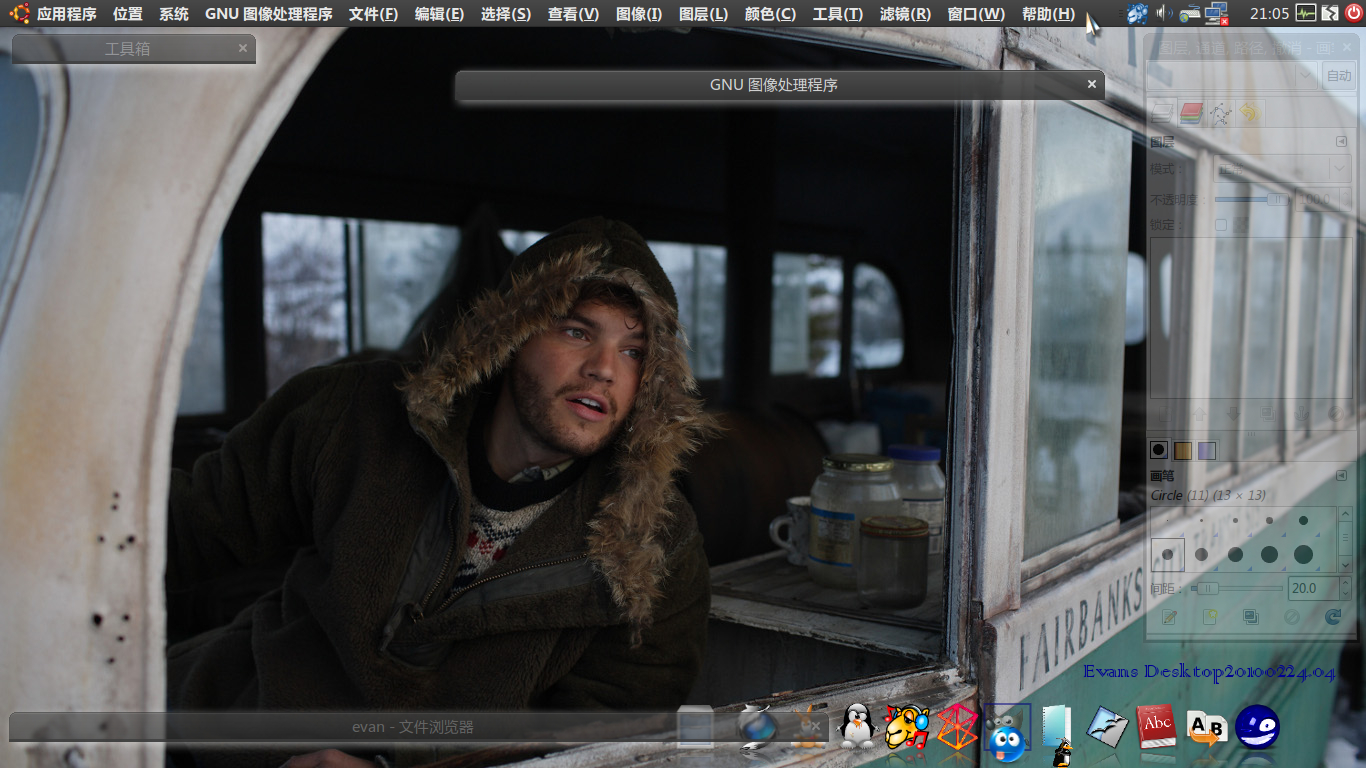1366x768 pixels.
Task: Open the 工具(T) menu
Action: tap(838, 14)
